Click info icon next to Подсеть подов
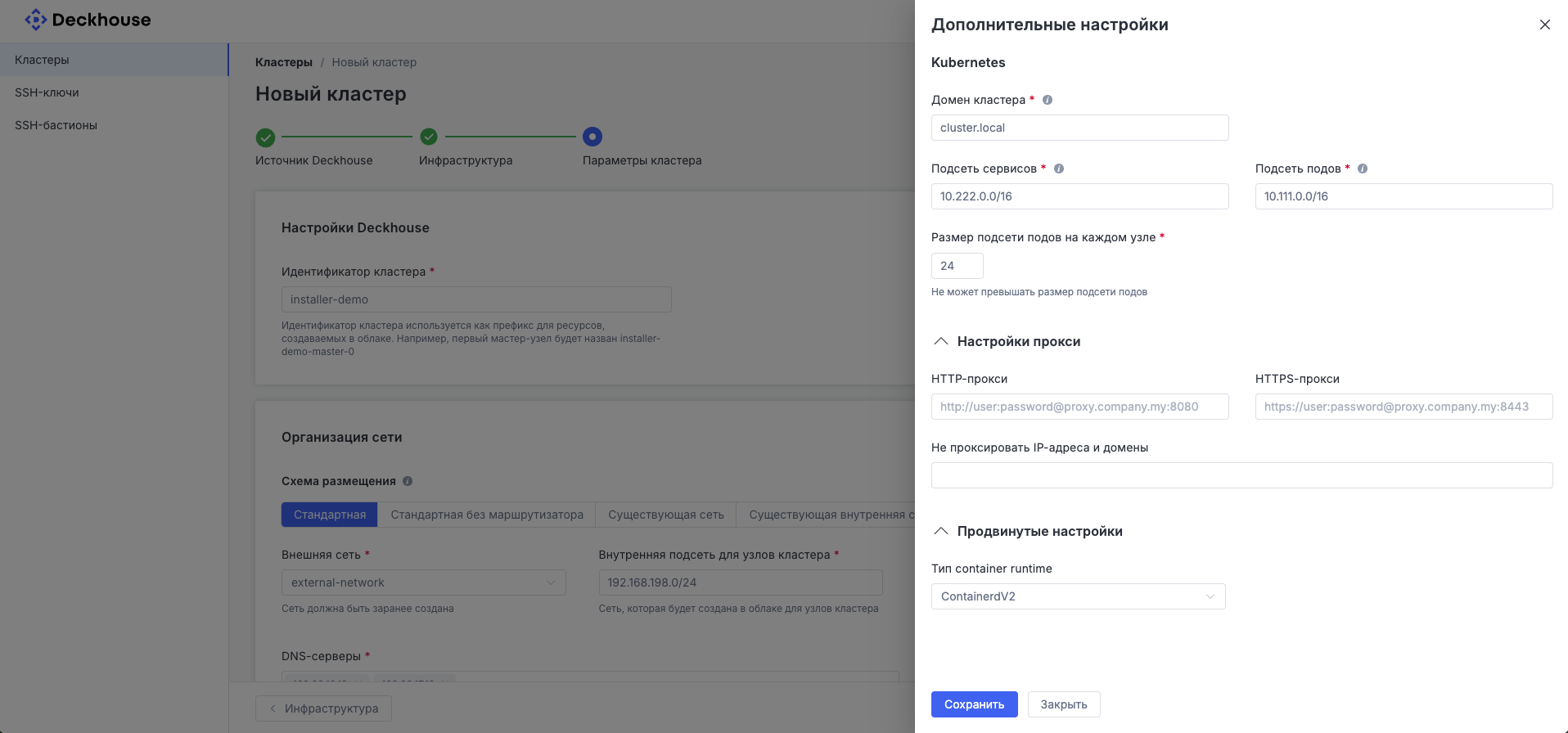Image resolution: width=1568 pixels, height=733 pixels. tap(1363, 169)
